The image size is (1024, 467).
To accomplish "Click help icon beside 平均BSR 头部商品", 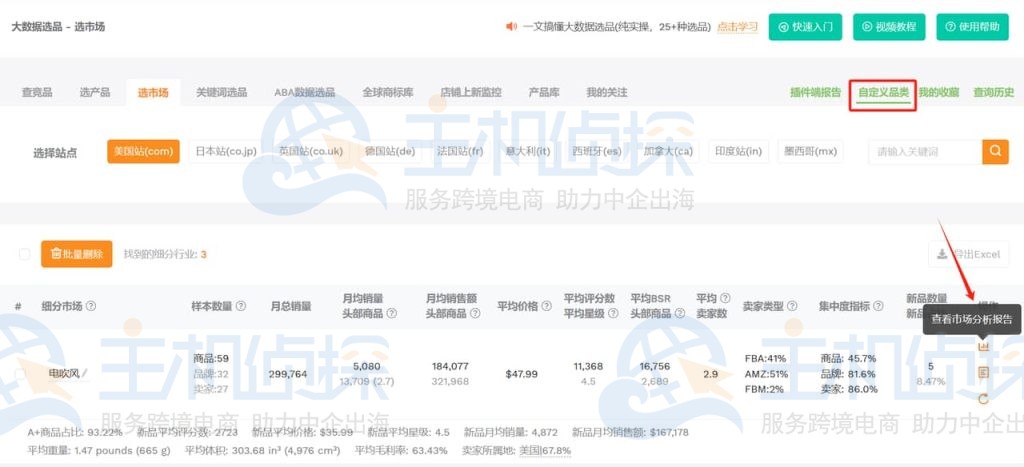I will (x=680, y=314).
